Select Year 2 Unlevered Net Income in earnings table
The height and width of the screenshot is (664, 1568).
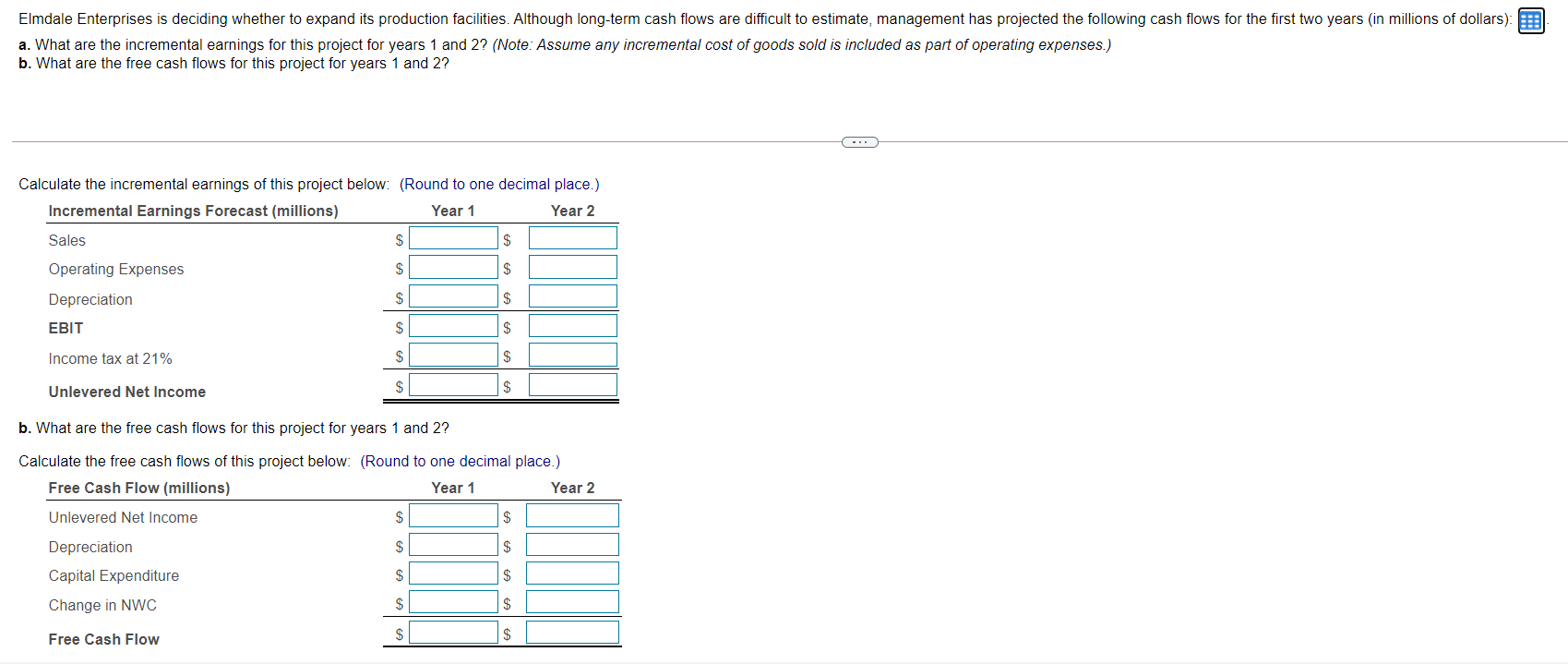573,385
